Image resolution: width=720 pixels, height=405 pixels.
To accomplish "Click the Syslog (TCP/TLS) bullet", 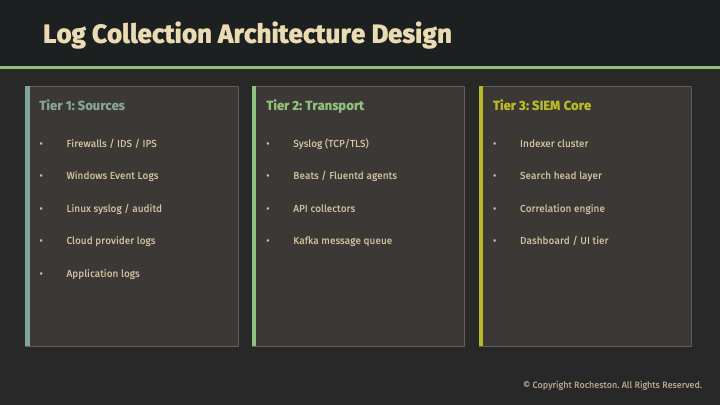I will 331,143.
